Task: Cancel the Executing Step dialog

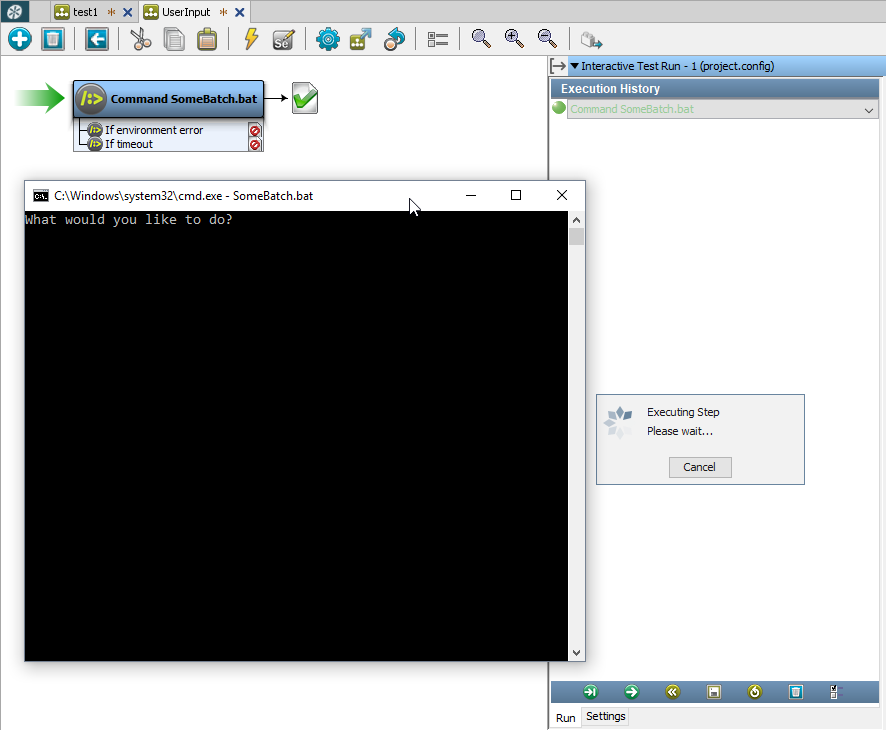Action: click(x=700, y=467)
